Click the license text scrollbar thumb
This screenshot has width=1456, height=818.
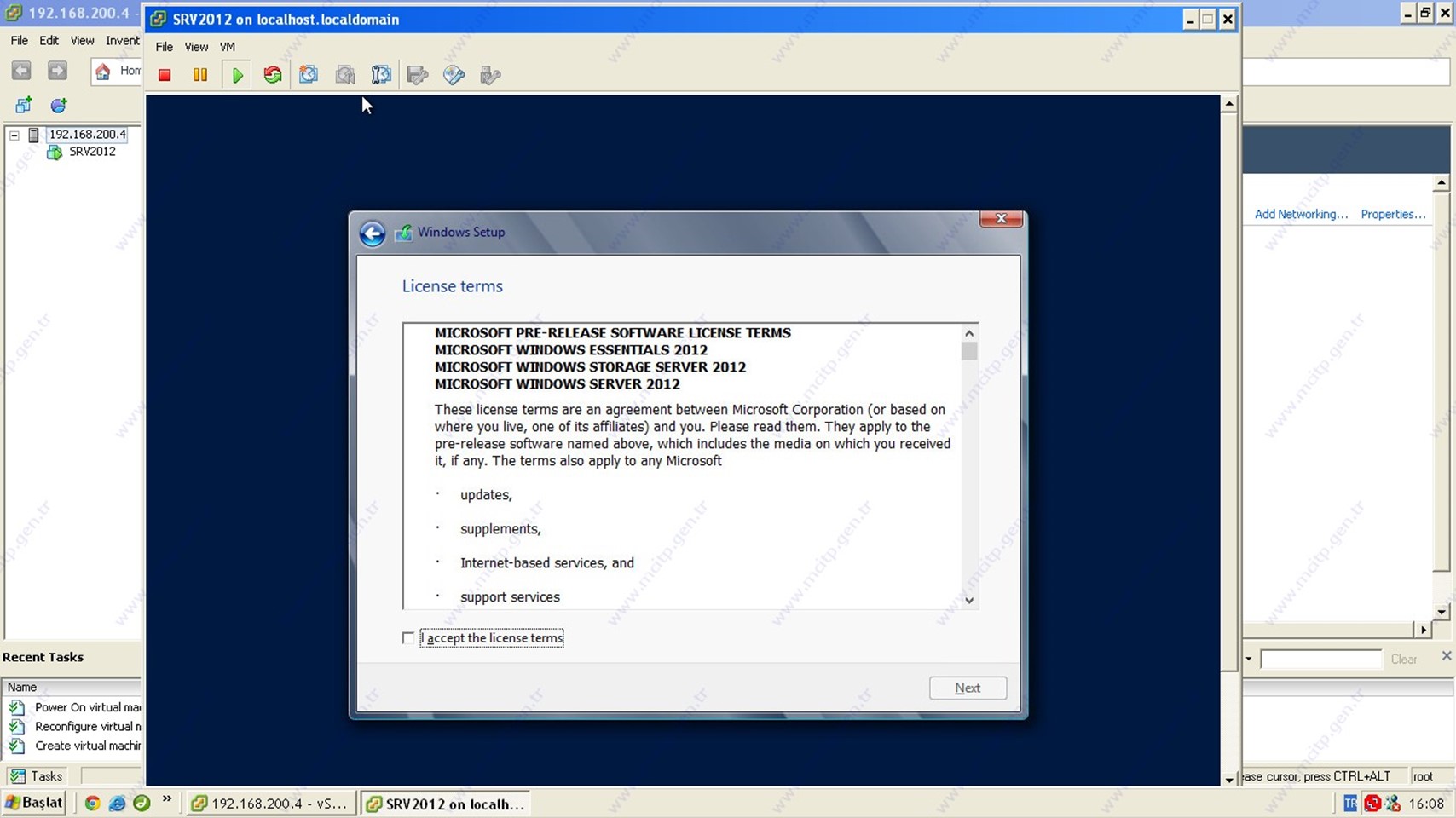(969, 351)
